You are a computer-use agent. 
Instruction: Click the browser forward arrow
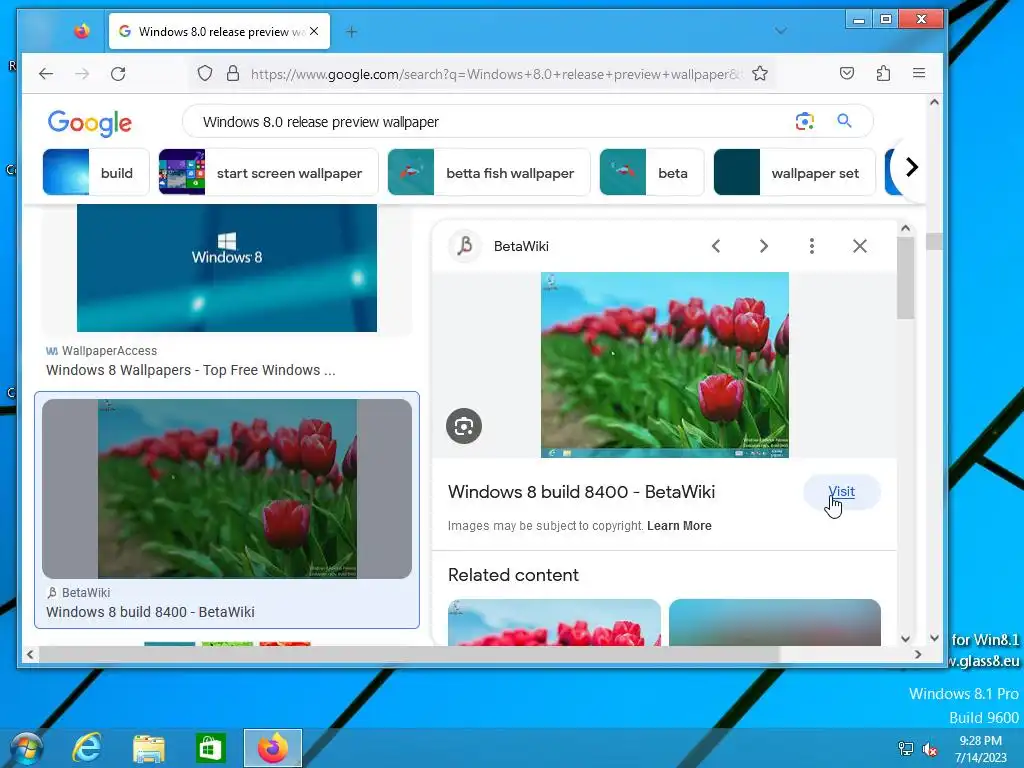(82, 74)
